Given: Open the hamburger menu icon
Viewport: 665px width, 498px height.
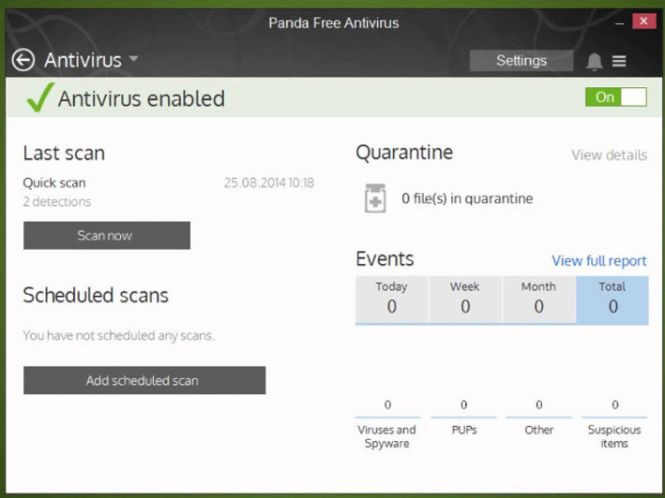Looking at the screenshot, I should (x=619, y=62).
